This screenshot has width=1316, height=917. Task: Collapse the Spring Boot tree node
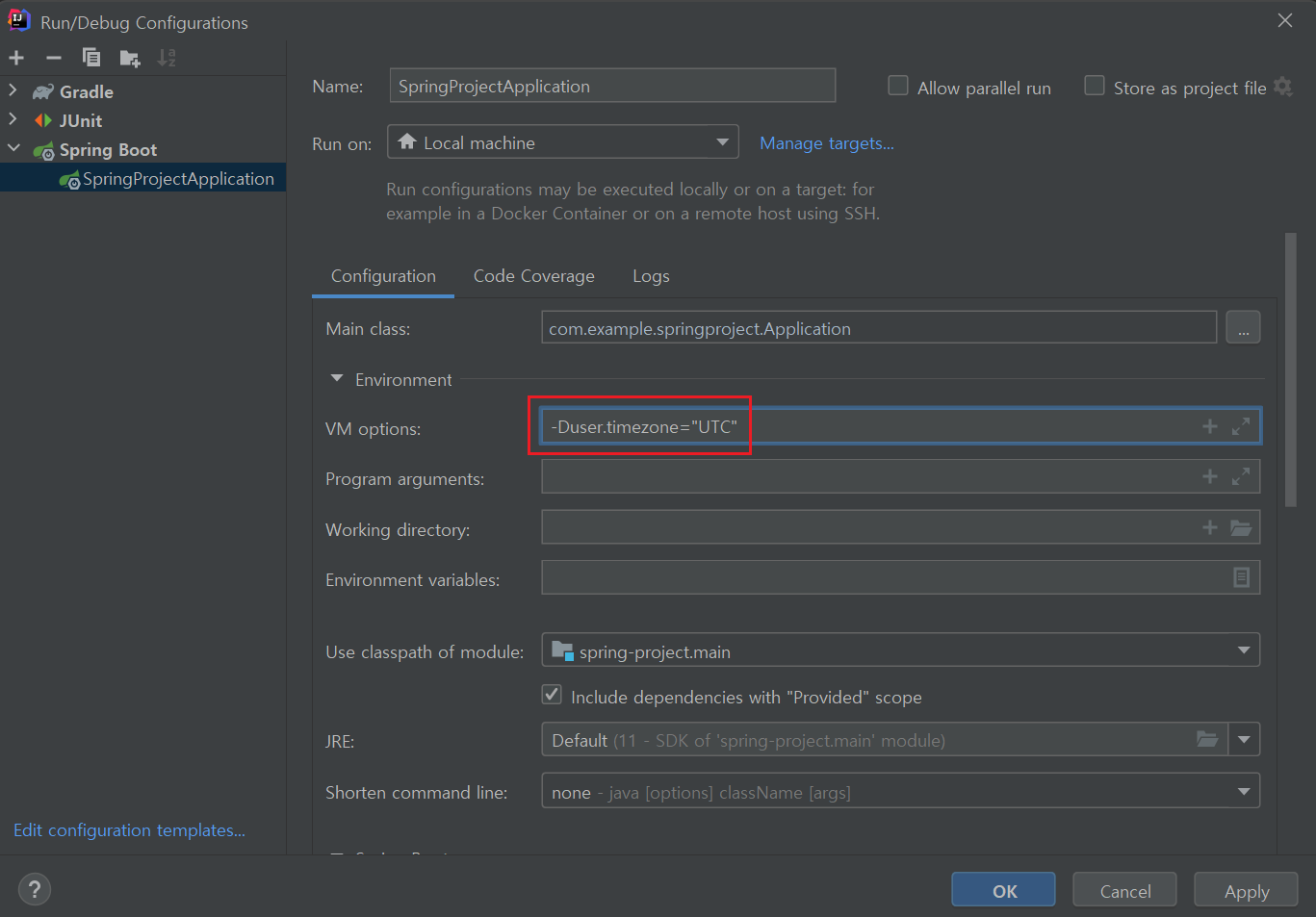[x=13, y=148]
